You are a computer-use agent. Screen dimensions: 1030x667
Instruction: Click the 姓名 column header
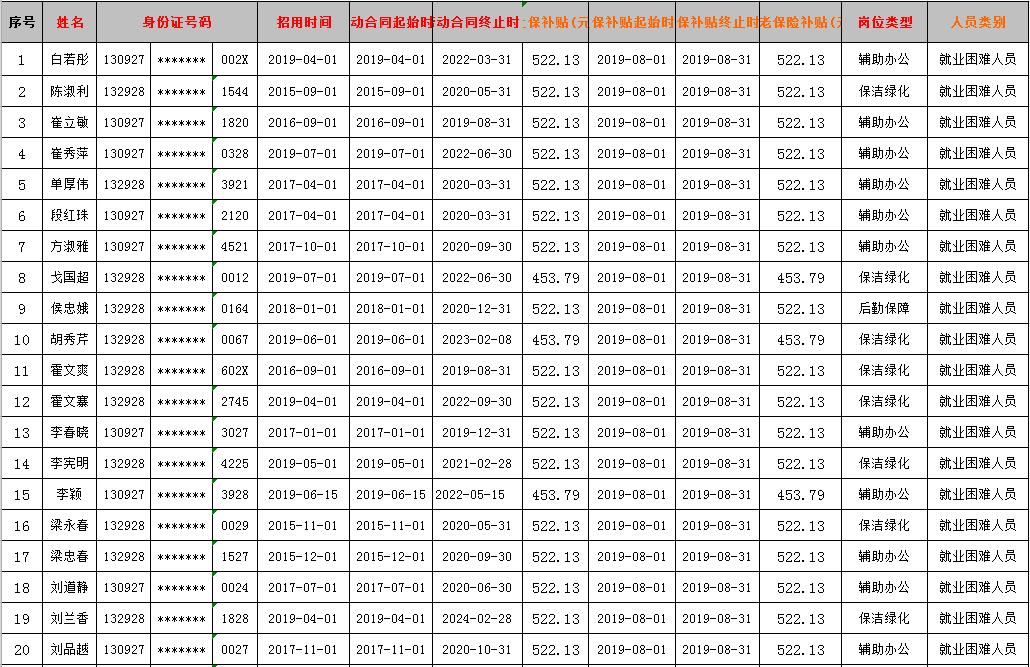(70, 21)
